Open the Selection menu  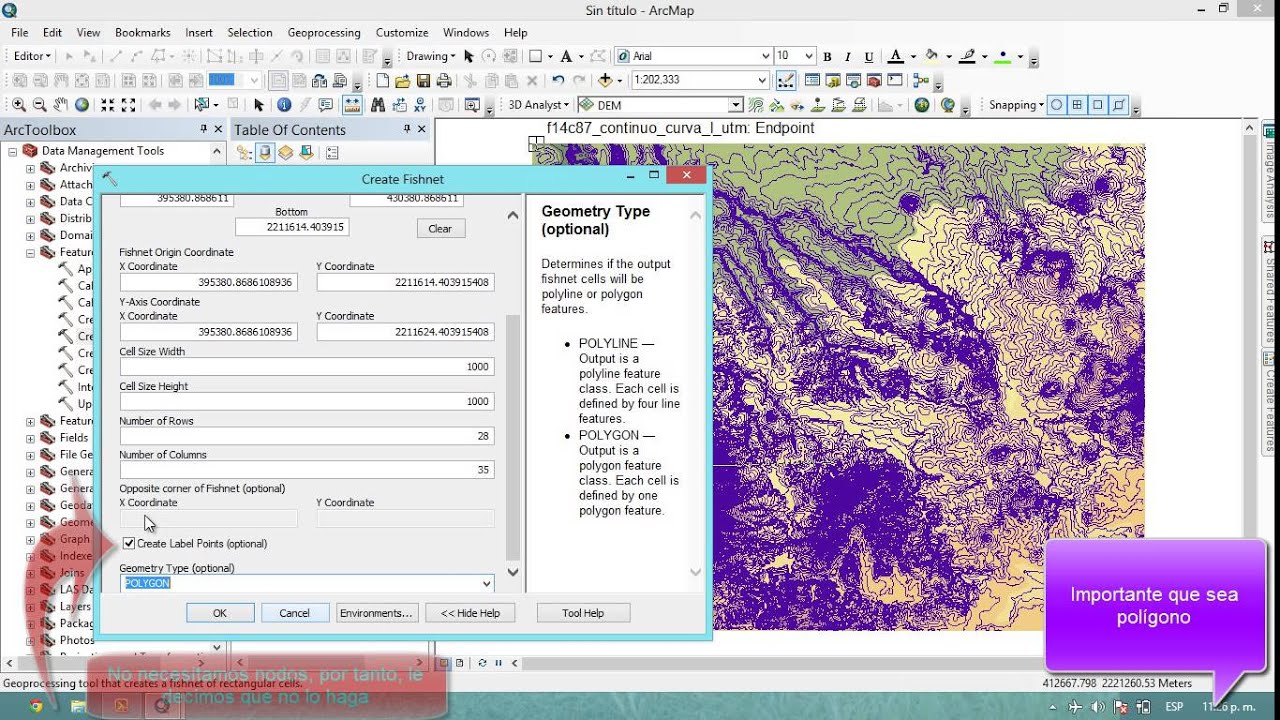tap(249, 33)
